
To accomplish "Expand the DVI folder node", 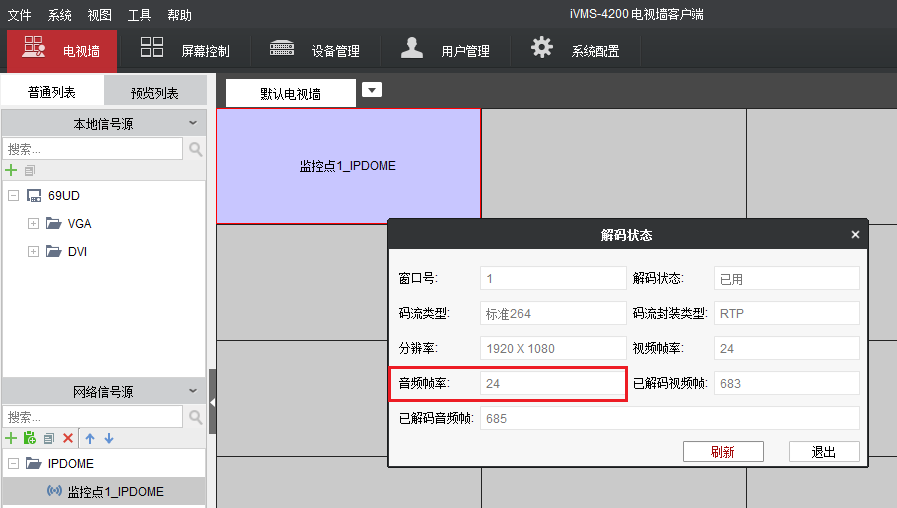I will point(33,252).
